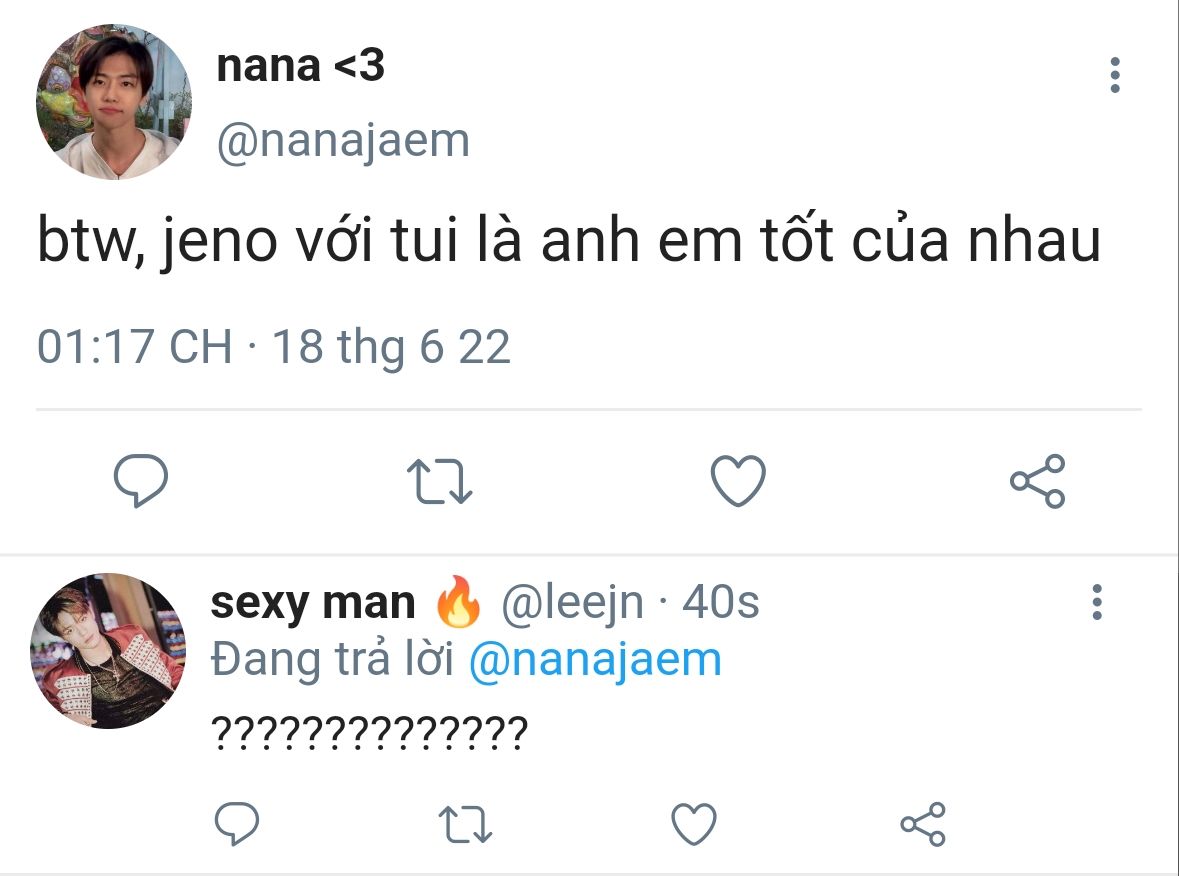Retweet the reply from @leejn

tap(466, 824)
